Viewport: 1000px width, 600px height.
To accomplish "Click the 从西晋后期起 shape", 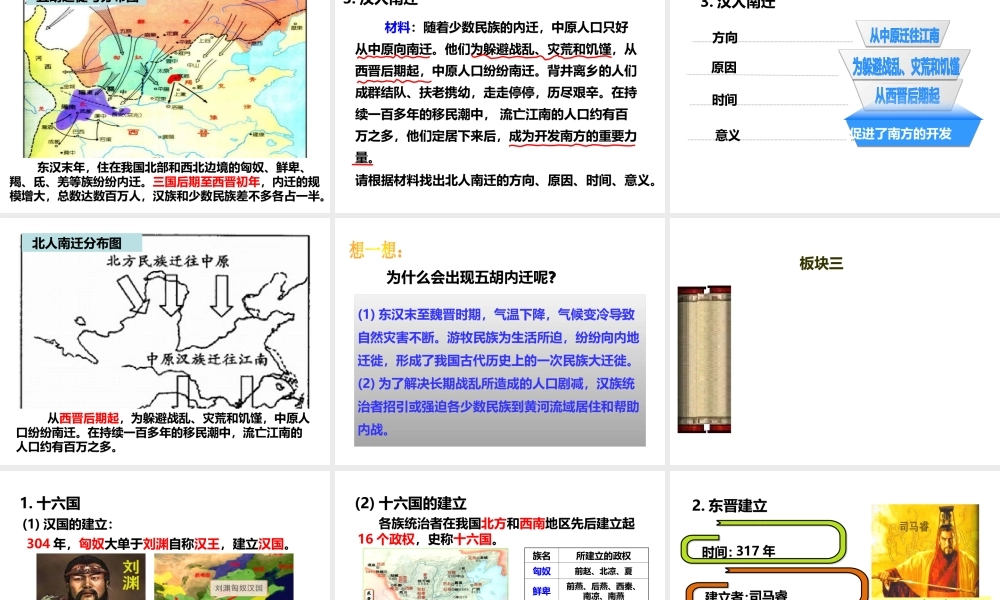I will 906,96.
